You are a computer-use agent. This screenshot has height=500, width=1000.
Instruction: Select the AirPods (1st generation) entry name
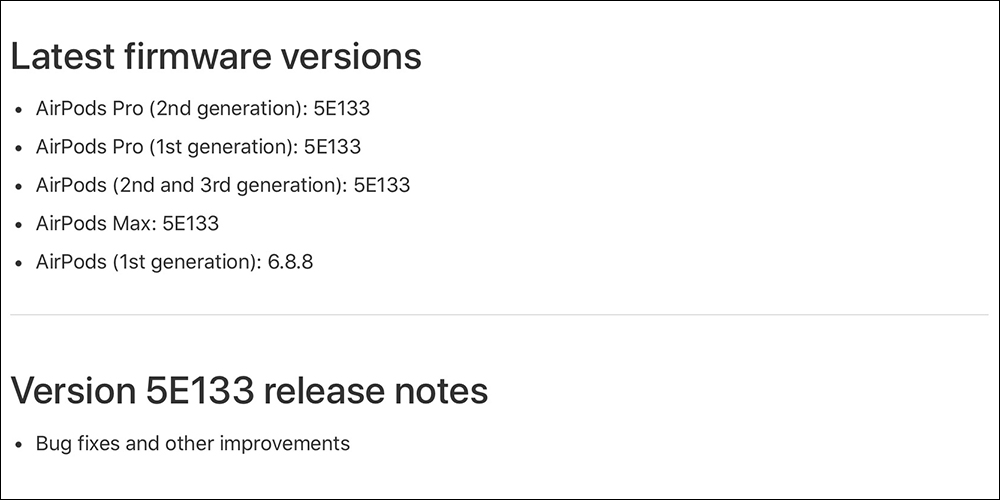point(149,261)
